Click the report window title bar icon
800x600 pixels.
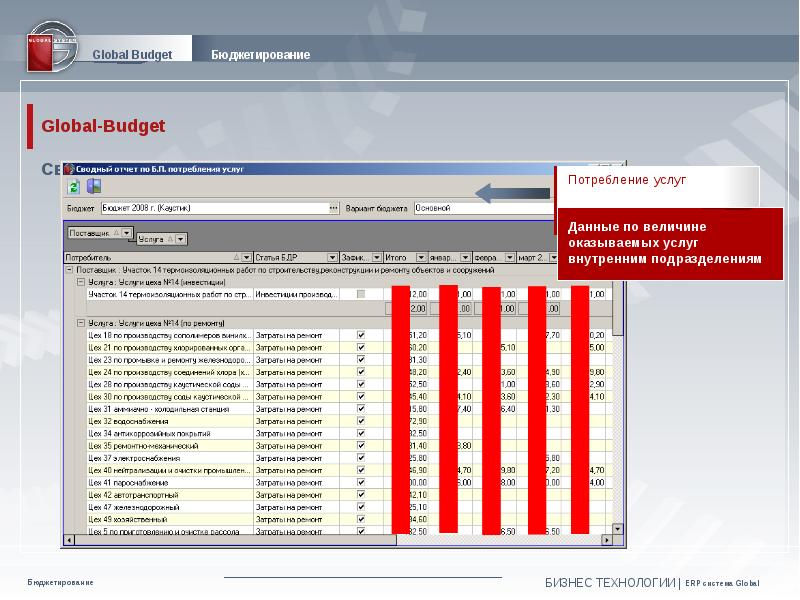pos(71,170)
